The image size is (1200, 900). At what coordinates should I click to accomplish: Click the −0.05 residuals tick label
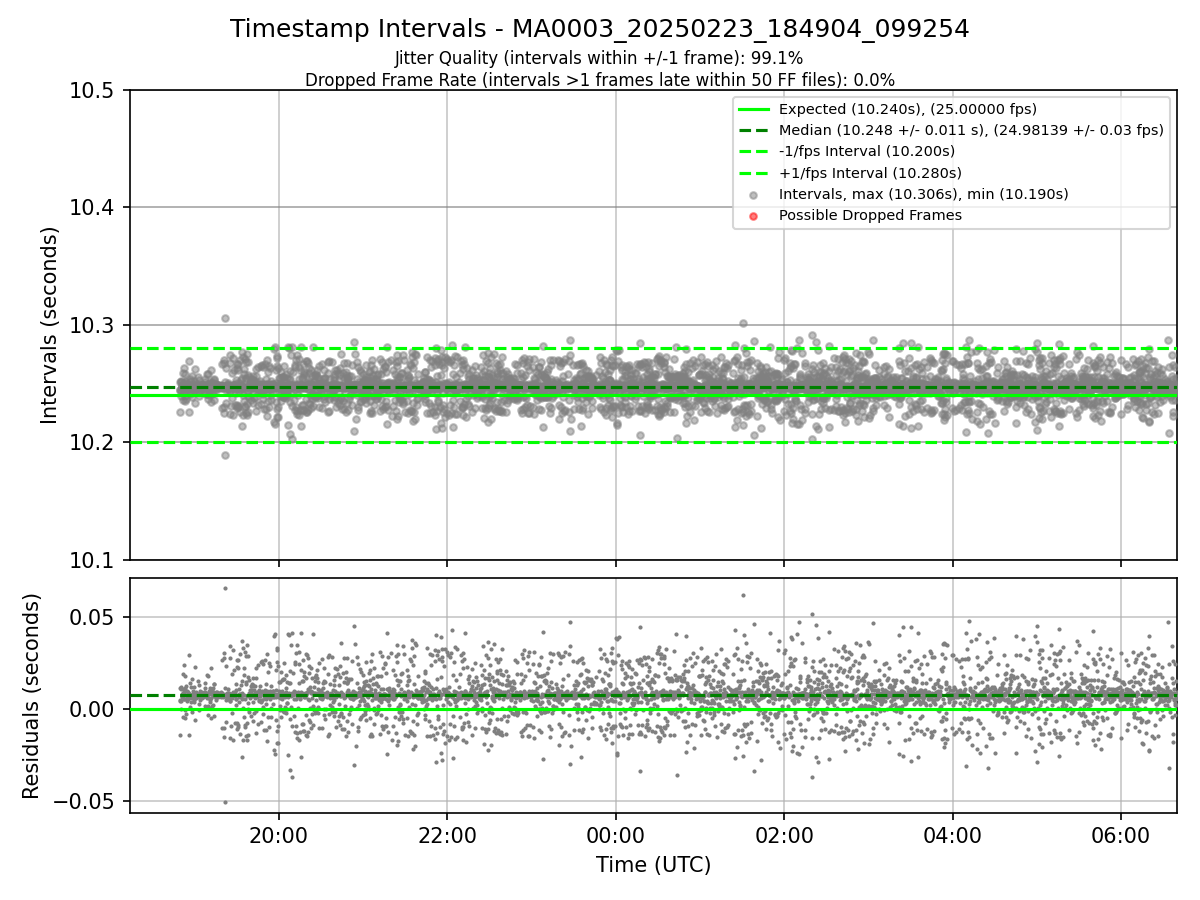tap(85, 801)
